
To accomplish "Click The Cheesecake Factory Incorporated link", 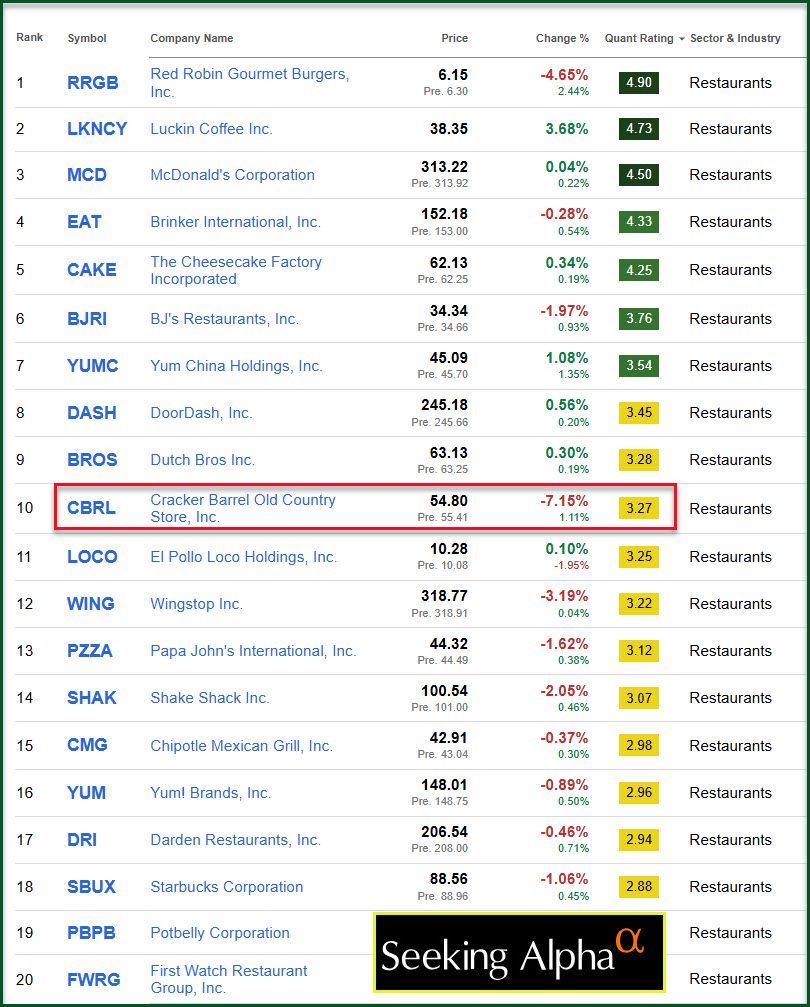I will point(236,270).
